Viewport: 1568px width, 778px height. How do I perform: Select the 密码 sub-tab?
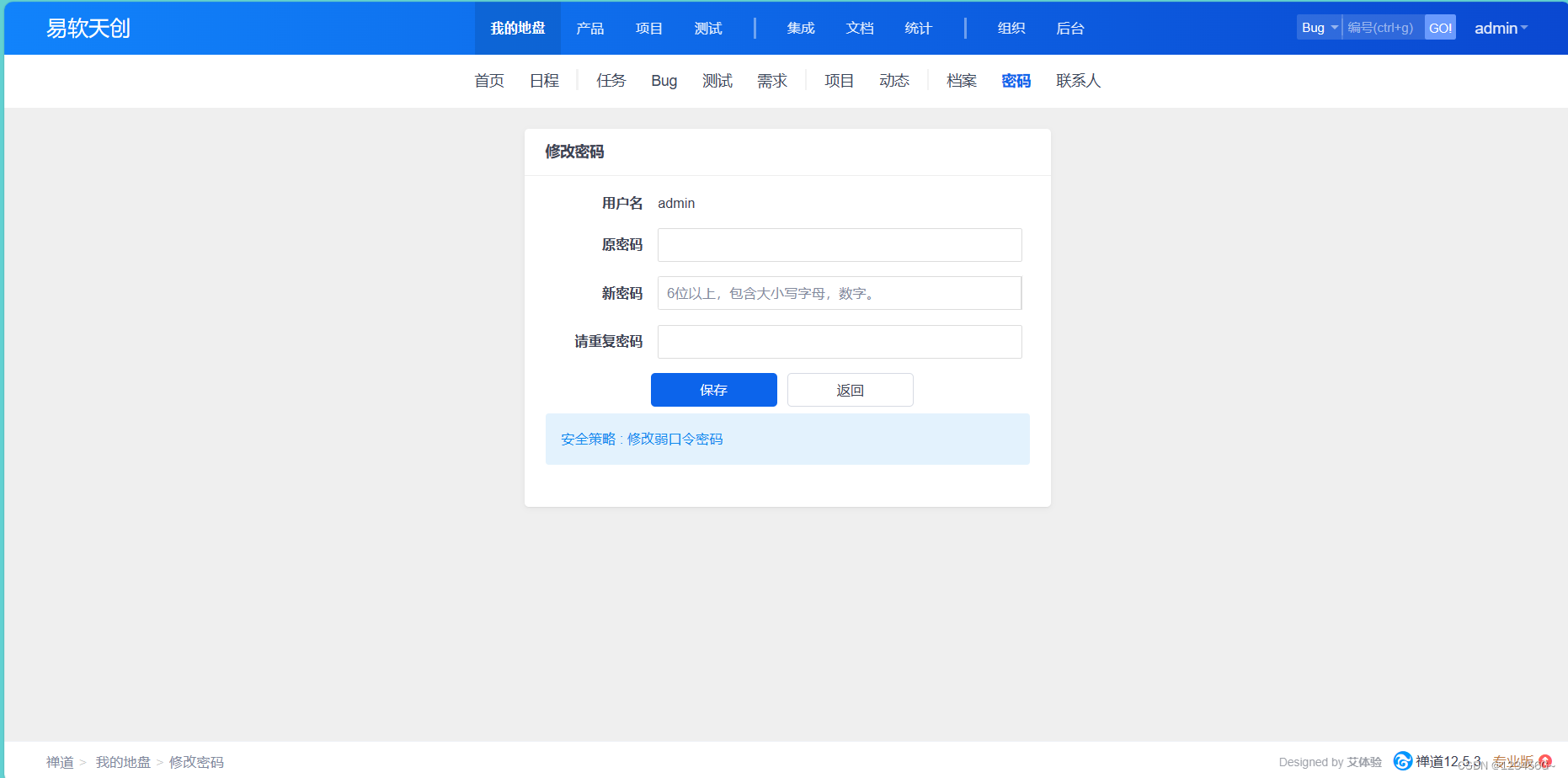point(1016,80)
